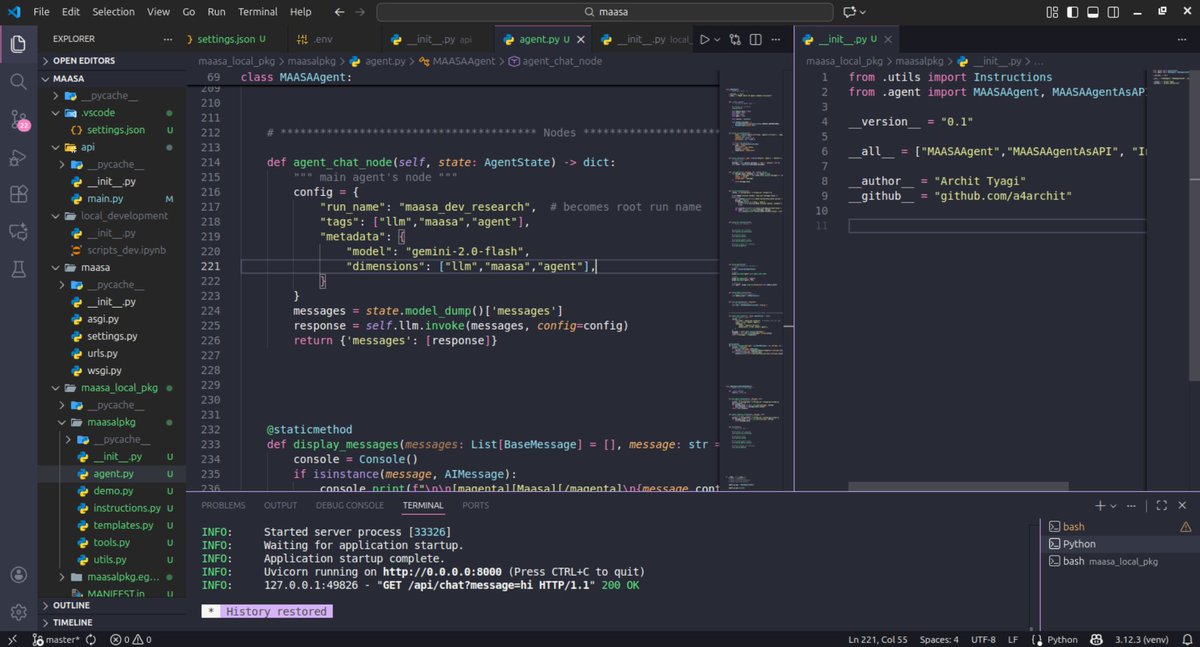Open Copilot status icon in status bar
Screen dimensions: 1200x647
click(x=1095, y=639)
